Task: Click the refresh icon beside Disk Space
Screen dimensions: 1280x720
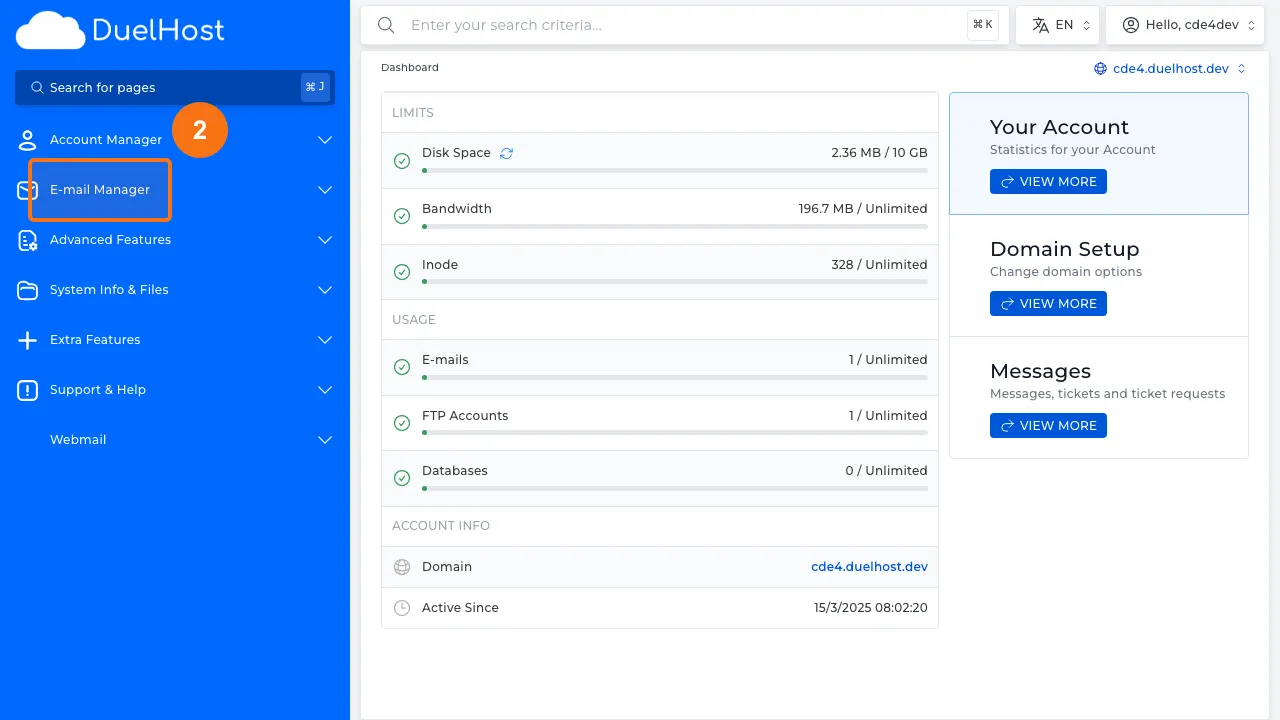Action: 506,152
